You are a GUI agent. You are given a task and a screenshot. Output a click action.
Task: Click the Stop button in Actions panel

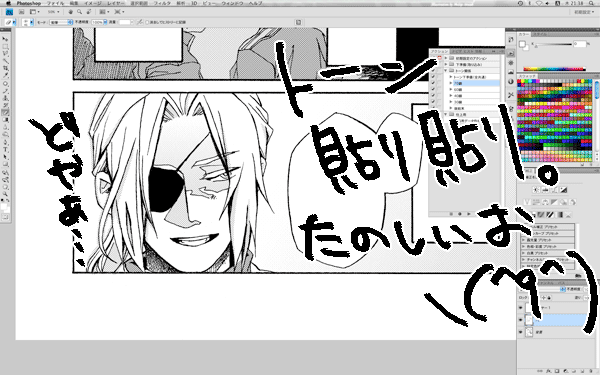(x=451, y=214)
